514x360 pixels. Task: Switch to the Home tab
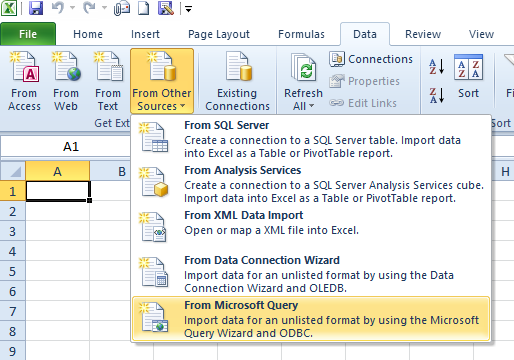[x=88, y=34]
